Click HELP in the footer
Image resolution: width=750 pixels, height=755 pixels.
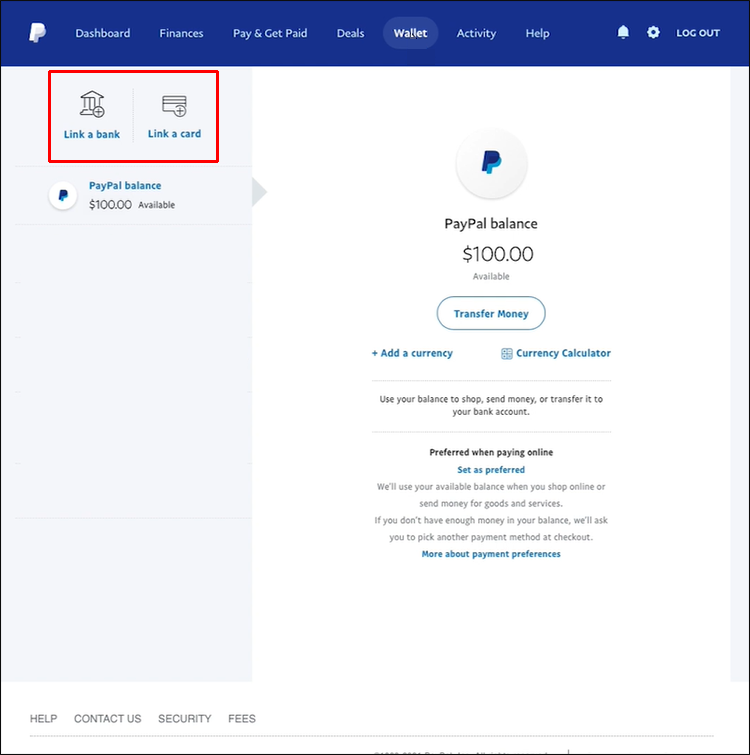(43, 718)
